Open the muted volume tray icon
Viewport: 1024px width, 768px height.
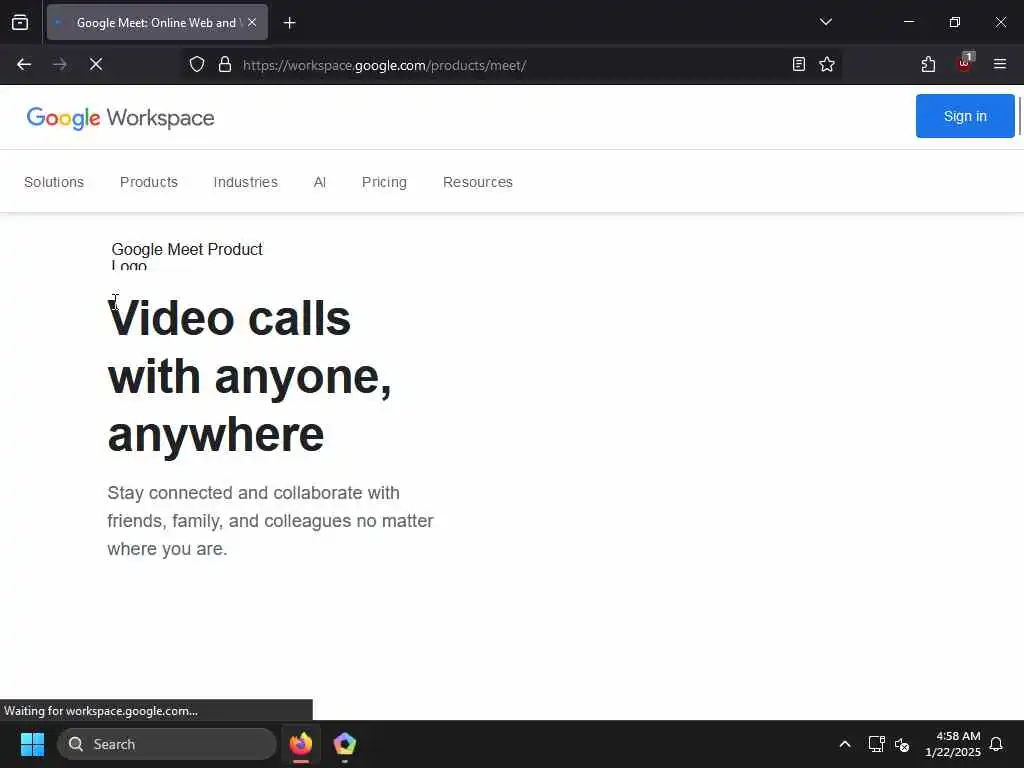(x=902, y=744)
